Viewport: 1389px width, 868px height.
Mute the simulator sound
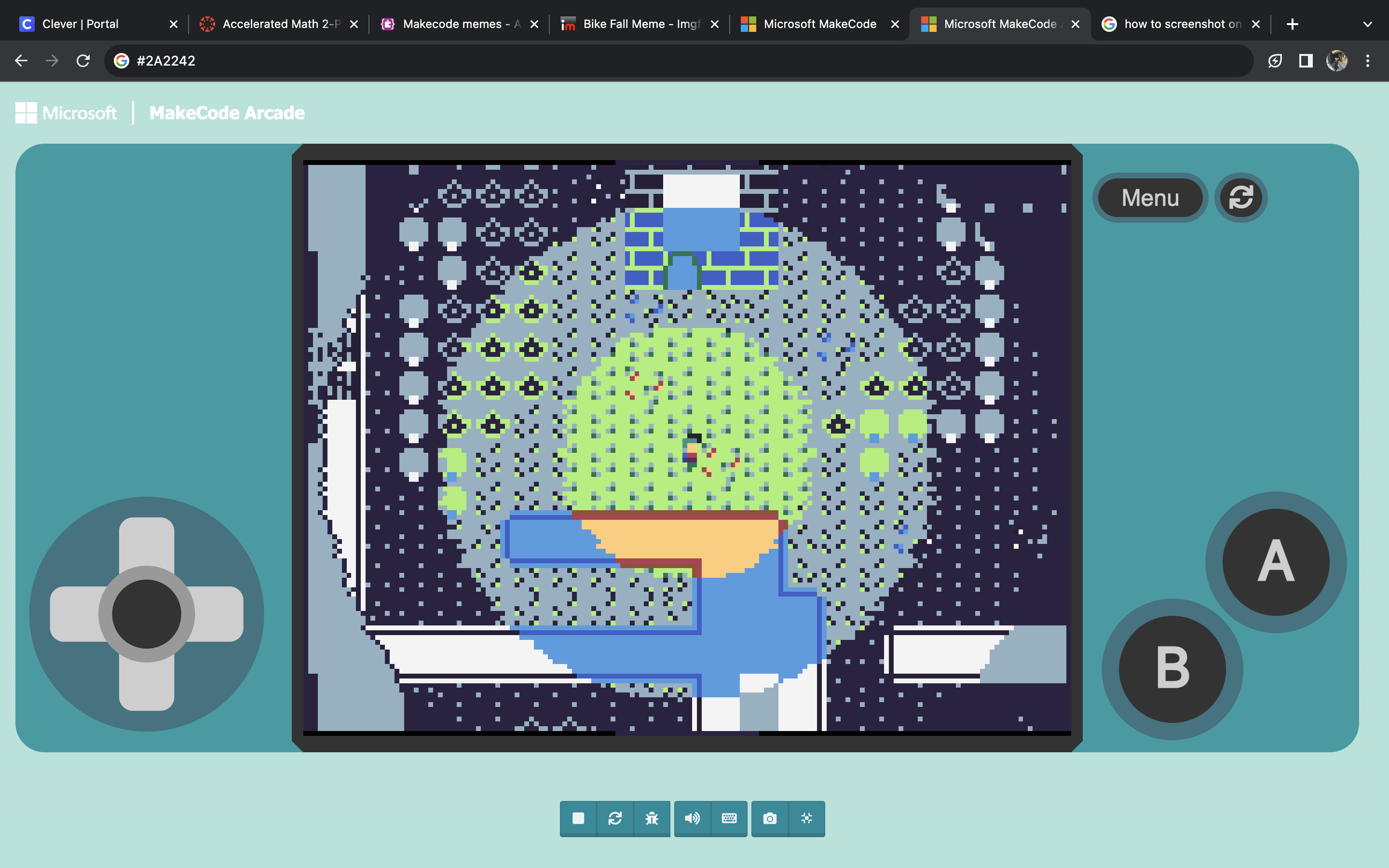692,818
